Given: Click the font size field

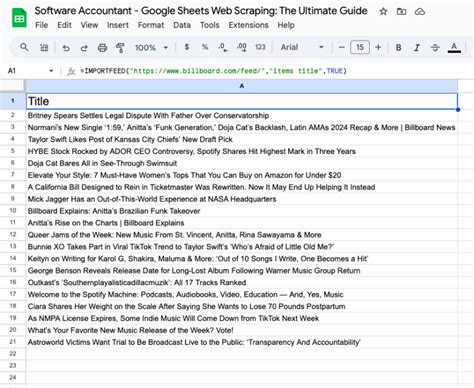Looking at the screenshot, I should [360, 47].
